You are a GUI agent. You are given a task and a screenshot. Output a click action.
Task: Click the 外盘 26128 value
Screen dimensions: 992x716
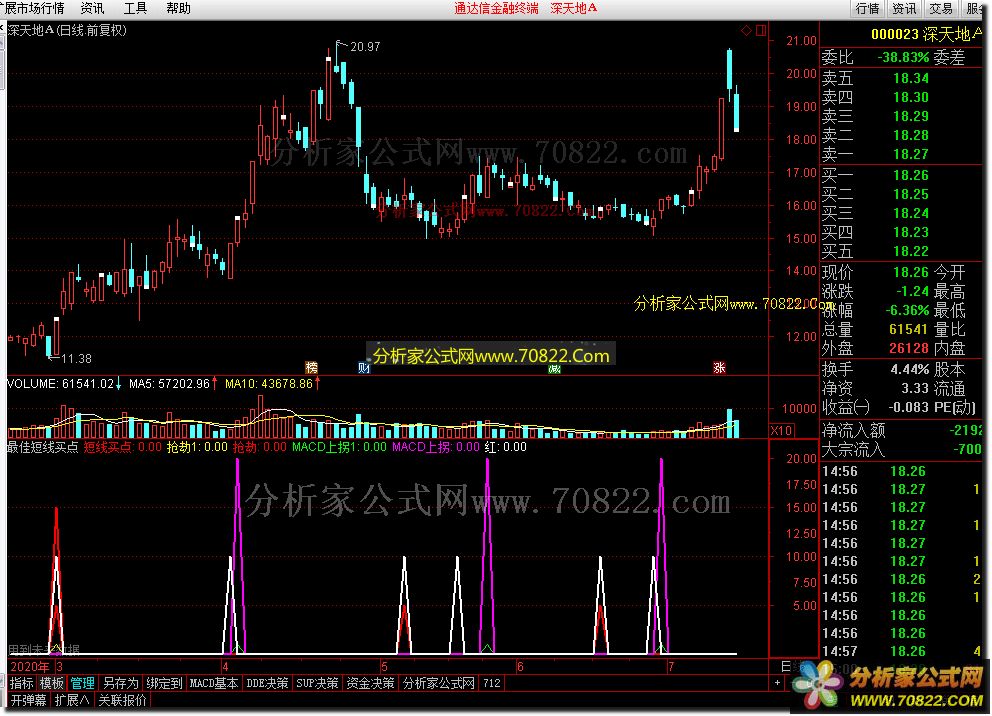pyautogui.click(x=908, y=349)
